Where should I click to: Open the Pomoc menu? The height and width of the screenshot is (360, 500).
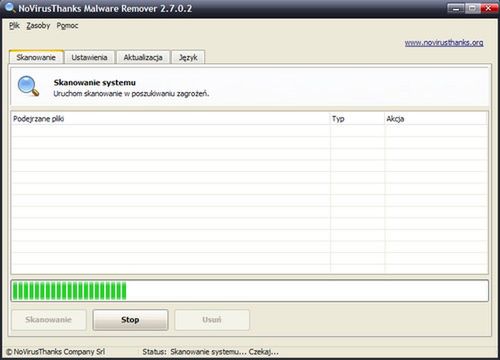[67, 26]
